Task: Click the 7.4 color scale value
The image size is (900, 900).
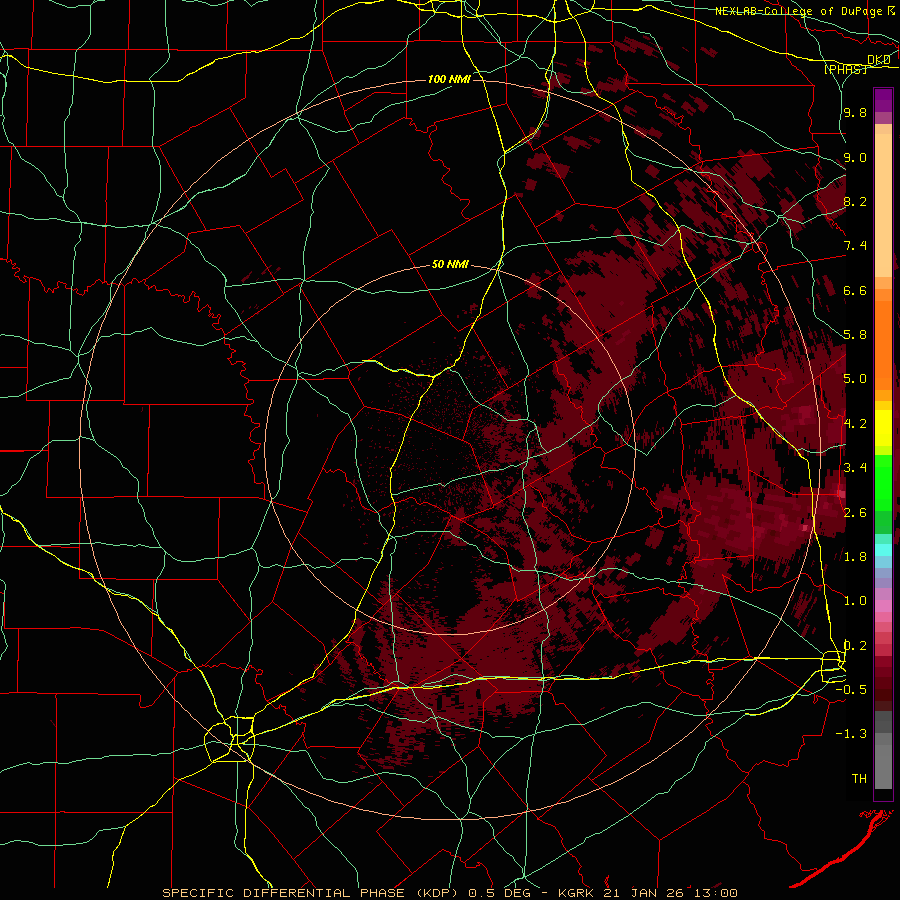Action: point(855,246)
